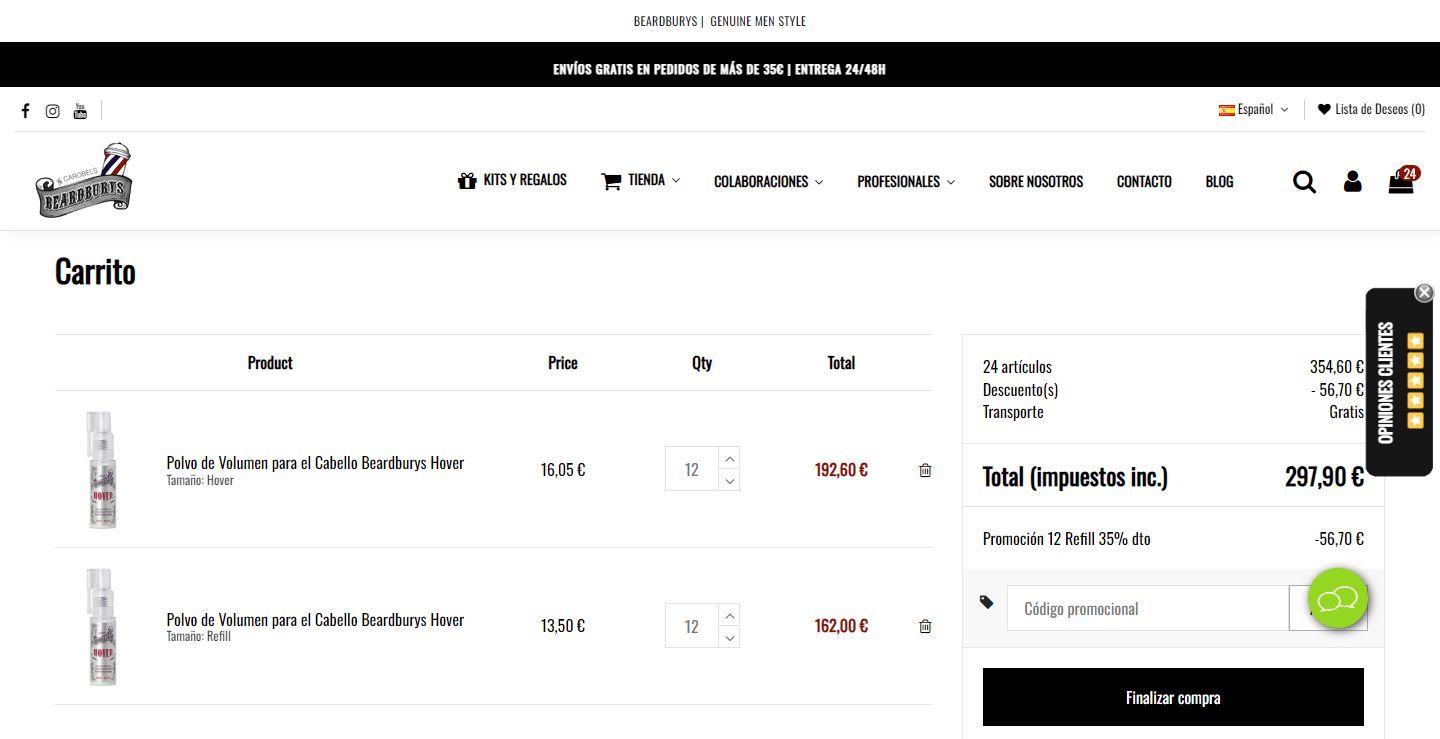Click the Finalizar compra button
The image size is (1440, 739).
point(1173,697)
